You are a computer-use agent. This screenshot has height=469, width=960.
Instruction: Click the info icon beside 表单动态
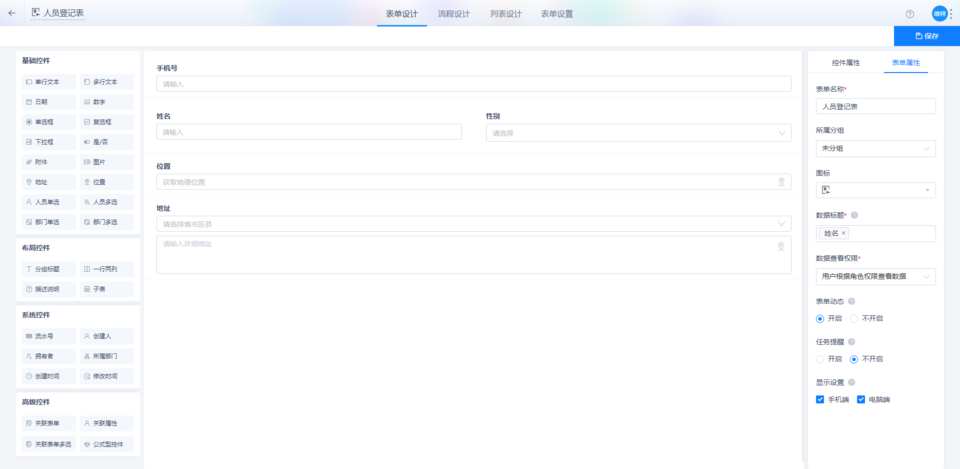(x=852, y=301)
